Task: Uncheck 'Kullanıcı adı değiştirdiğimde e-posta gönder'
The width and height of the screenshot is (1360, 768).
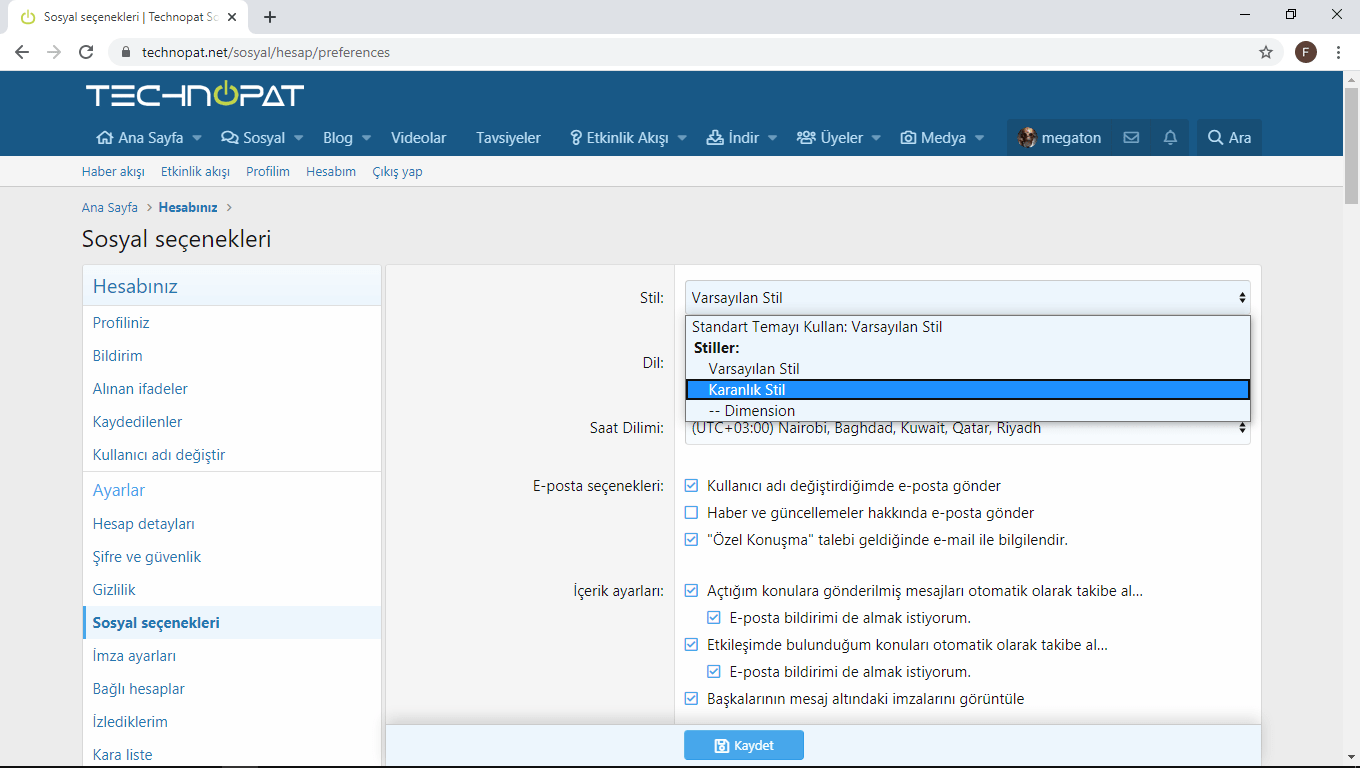Action: (x=691, y=486)
